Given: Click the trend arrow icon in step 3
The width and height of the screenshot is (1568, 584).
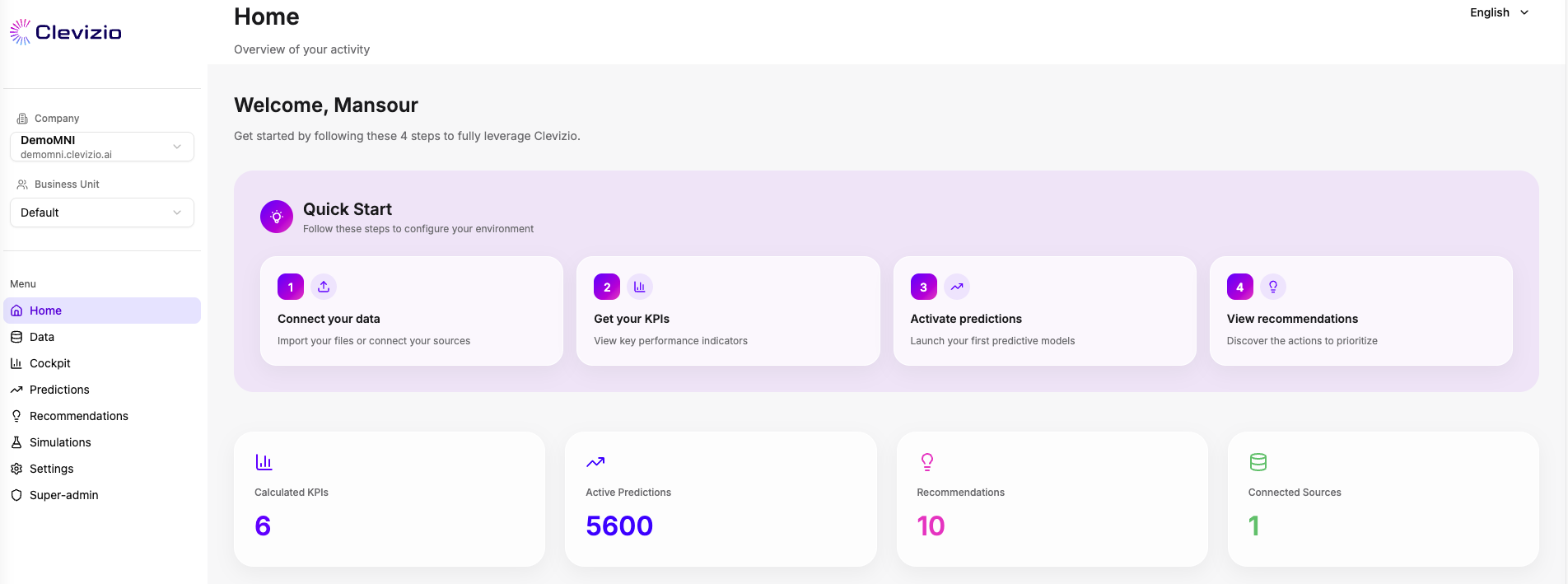Looking at the screenshot, I should tap(957, 287).
